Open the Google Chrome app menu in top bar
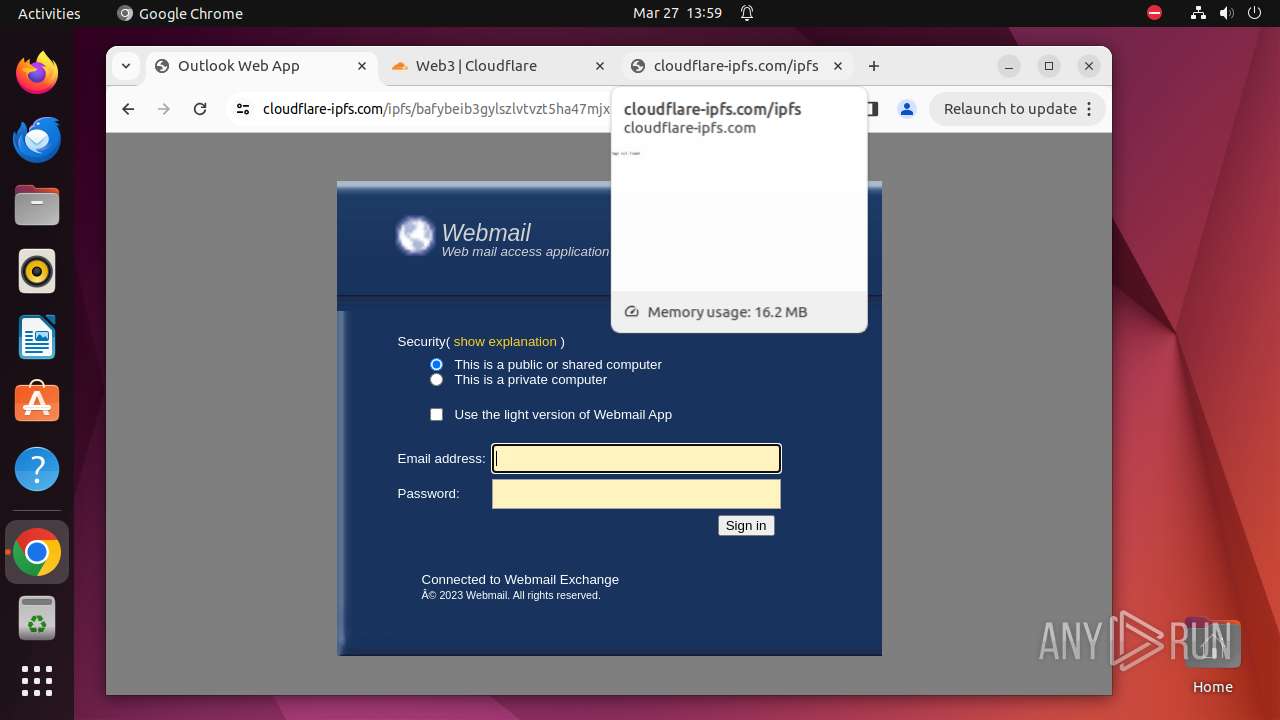This screenshot has width=1280, height=720. pyautogui.click(x=180, y=13)
